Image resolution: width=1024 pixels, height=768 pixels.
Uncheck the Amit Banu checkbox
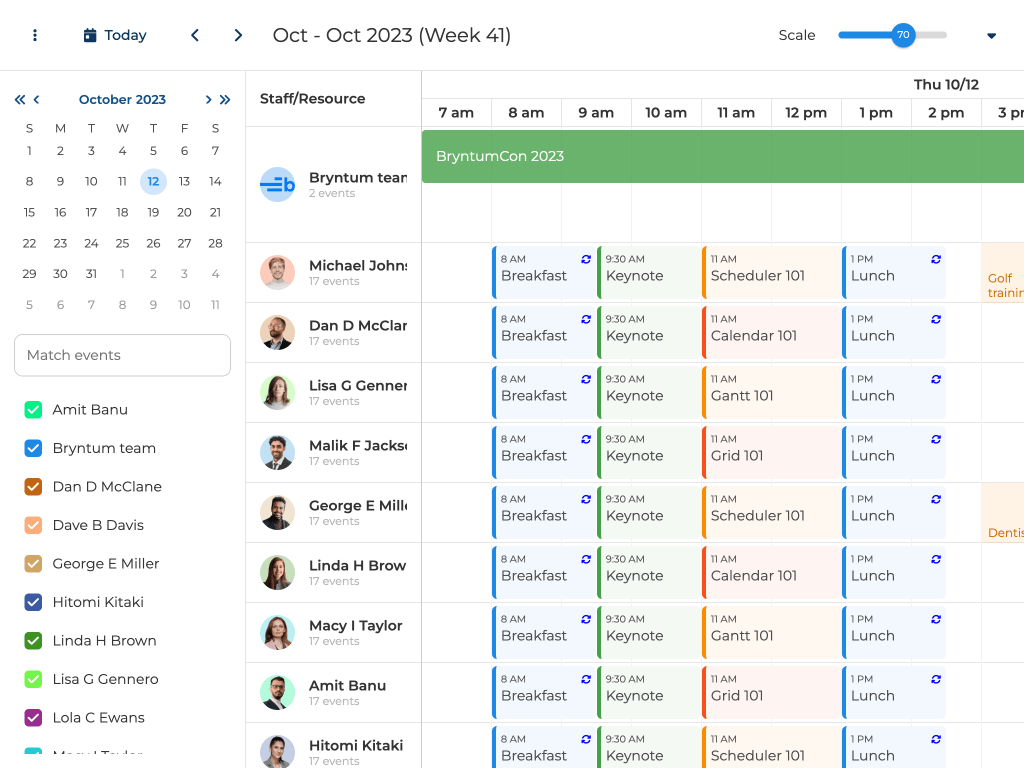(x=33, y=410)
